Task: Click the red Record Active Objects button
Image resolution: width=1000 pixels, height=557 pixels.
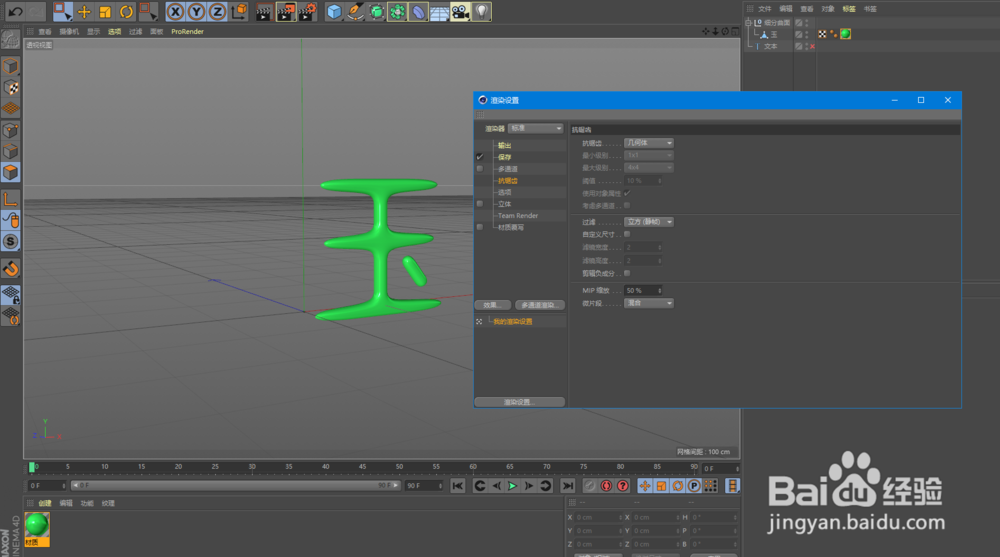Action: click(606, 486)
